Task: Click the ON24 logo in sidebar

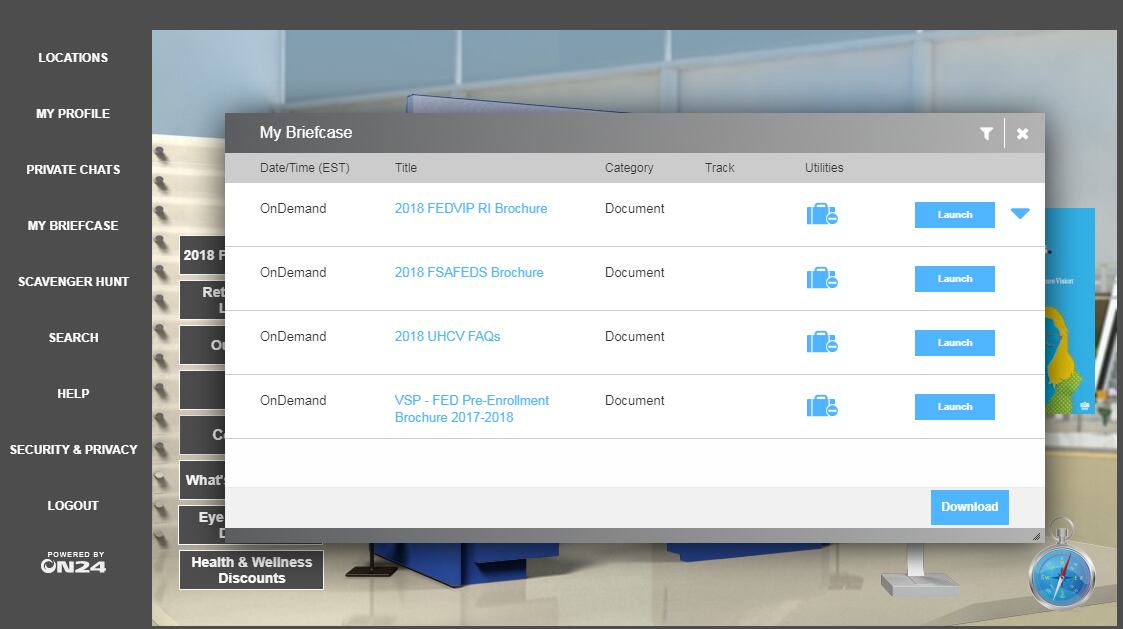Action: (73, 563)
